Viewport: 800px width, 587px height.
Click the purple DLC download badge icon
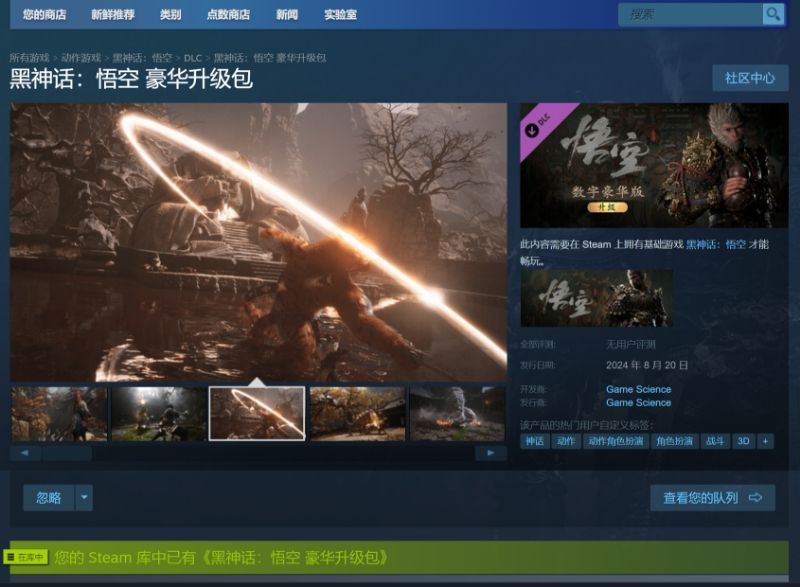(x=532, y=130)
